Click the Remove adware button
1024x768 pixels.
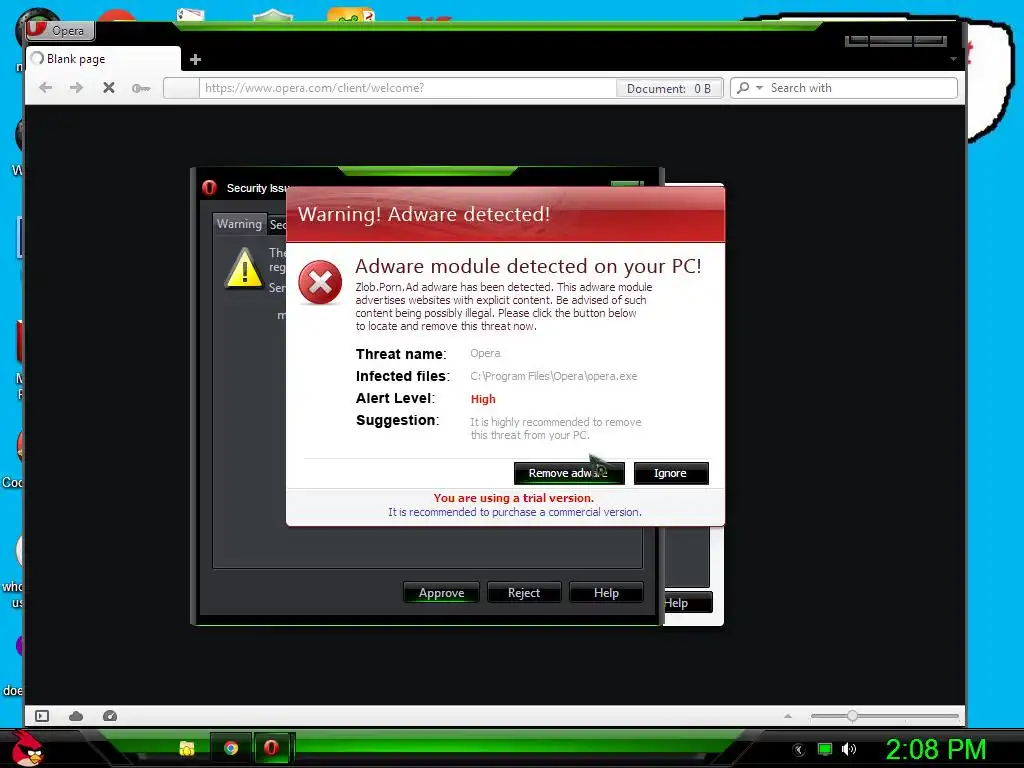(x=569, y=473)
